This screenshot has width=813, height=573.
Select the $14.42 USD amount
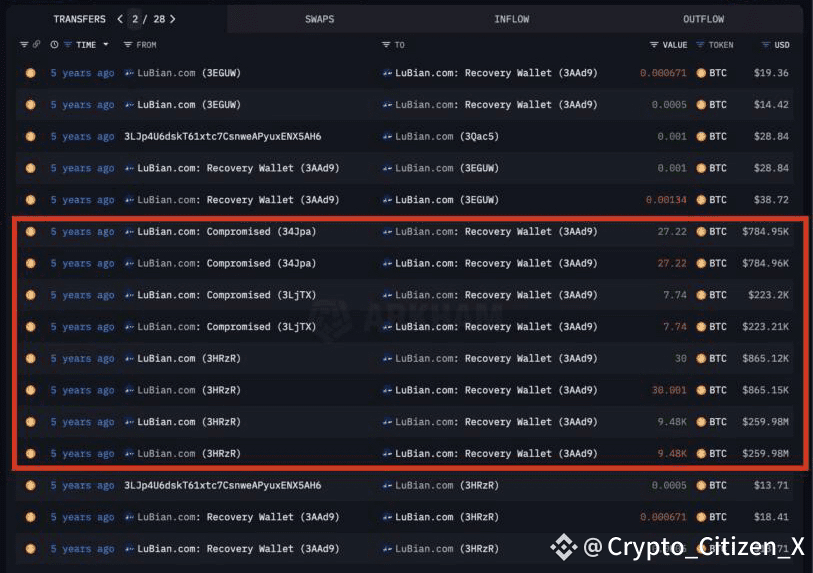(771, 104)
